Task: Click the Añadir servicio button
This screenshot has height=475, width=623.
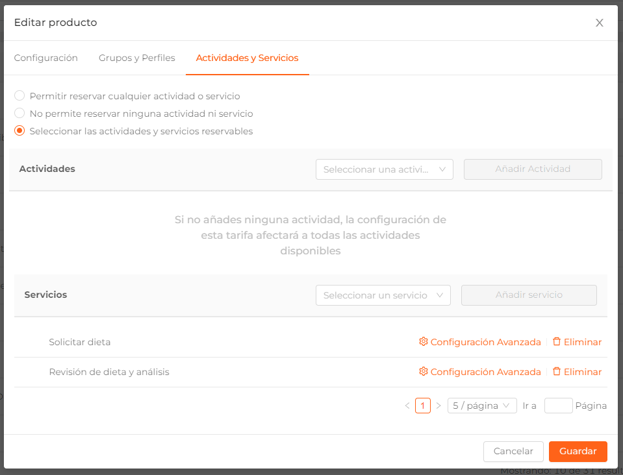Action: click(529, 295)
